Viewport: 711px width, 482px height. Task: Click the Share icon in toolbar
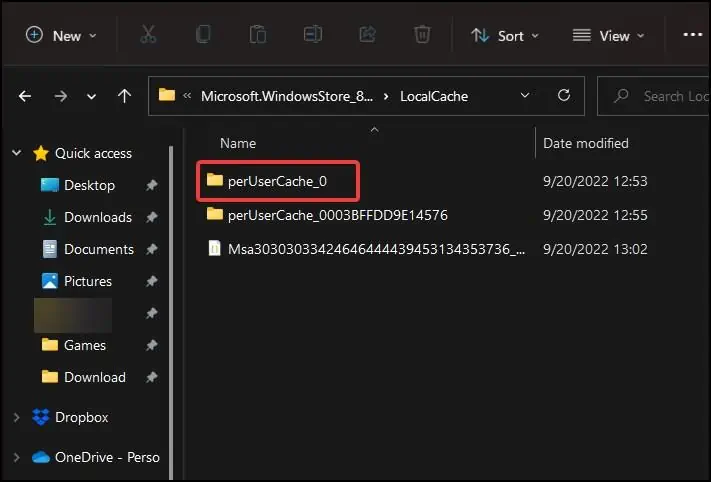pos(367,35)
